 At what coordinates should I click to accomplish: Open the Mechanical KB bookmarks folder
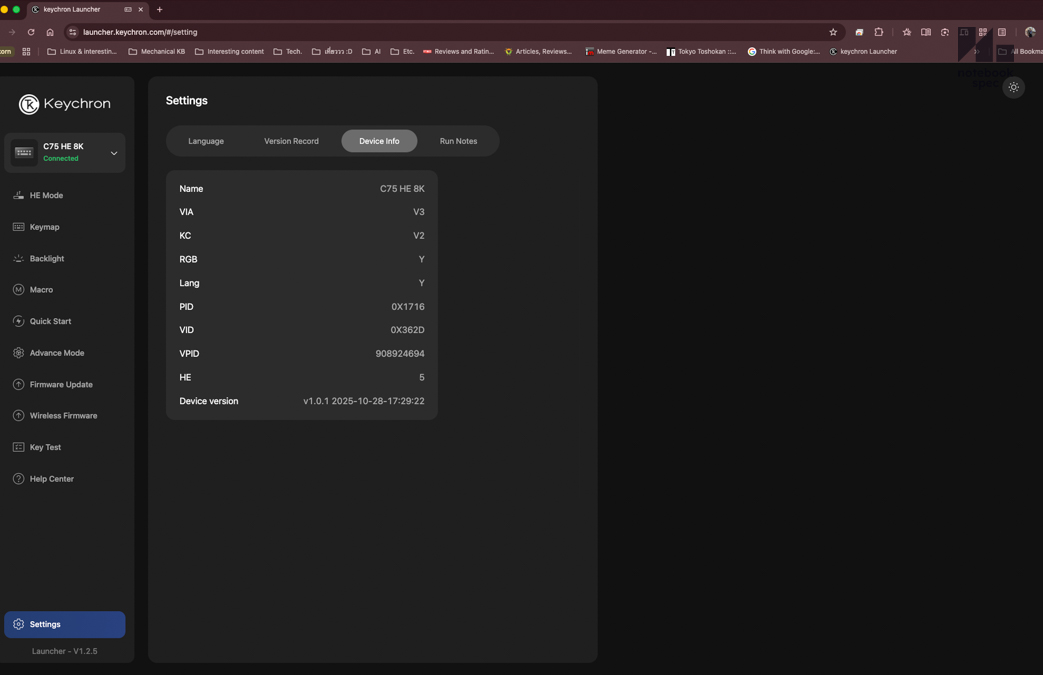pyautogui.click(x=157, y=52)
